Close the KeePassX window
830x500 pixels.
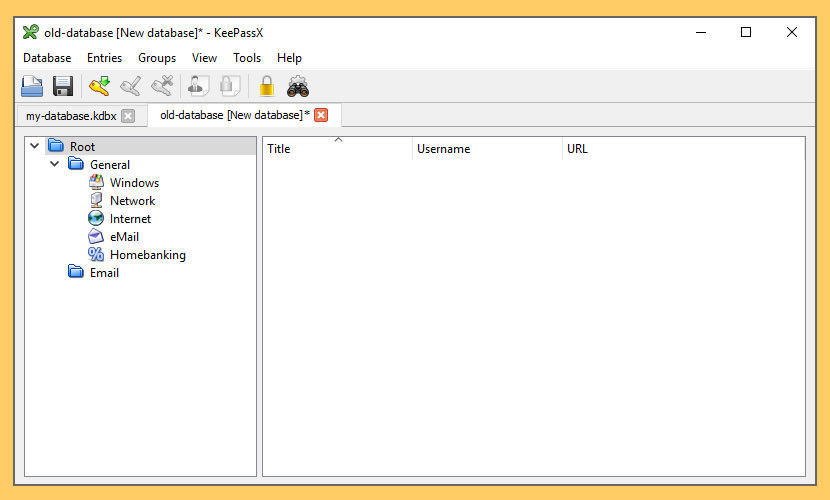[792, 32]
